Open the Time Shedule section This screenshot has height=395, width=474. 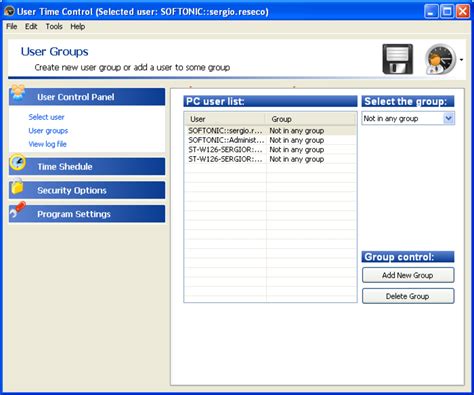(87, 167)
